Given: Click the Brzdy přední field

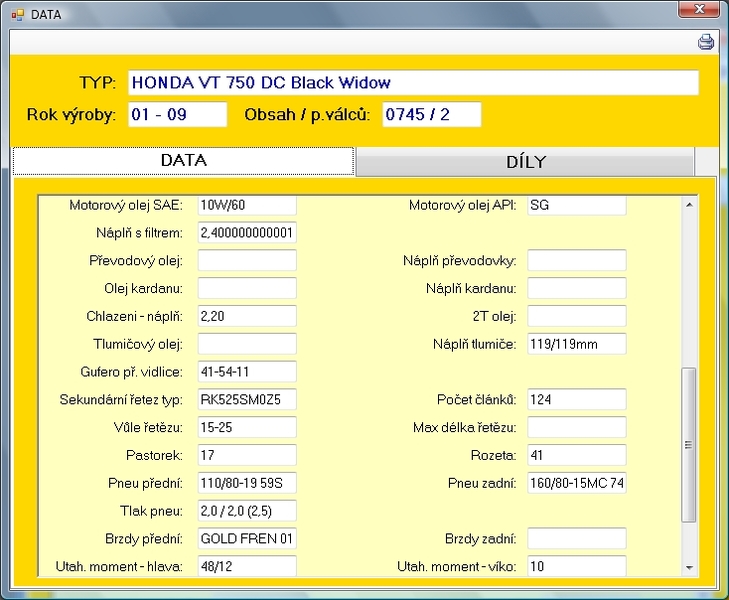Looking at the screenshot, I should click(x=247, y=538).
